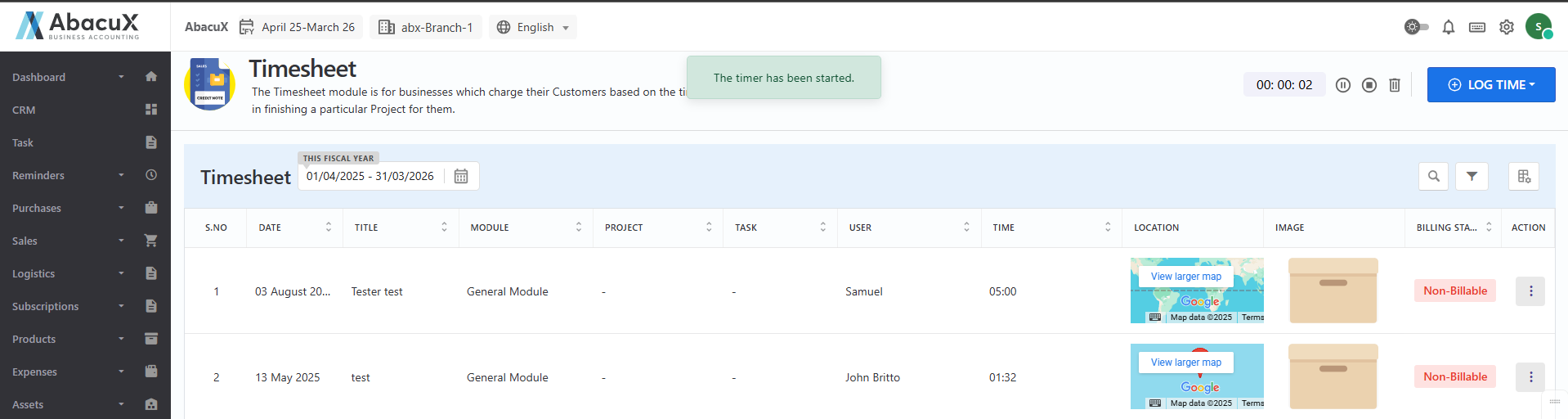The image size is (1568, 419).
Task: Open the Timesheet filter options
Action: 1472,176
